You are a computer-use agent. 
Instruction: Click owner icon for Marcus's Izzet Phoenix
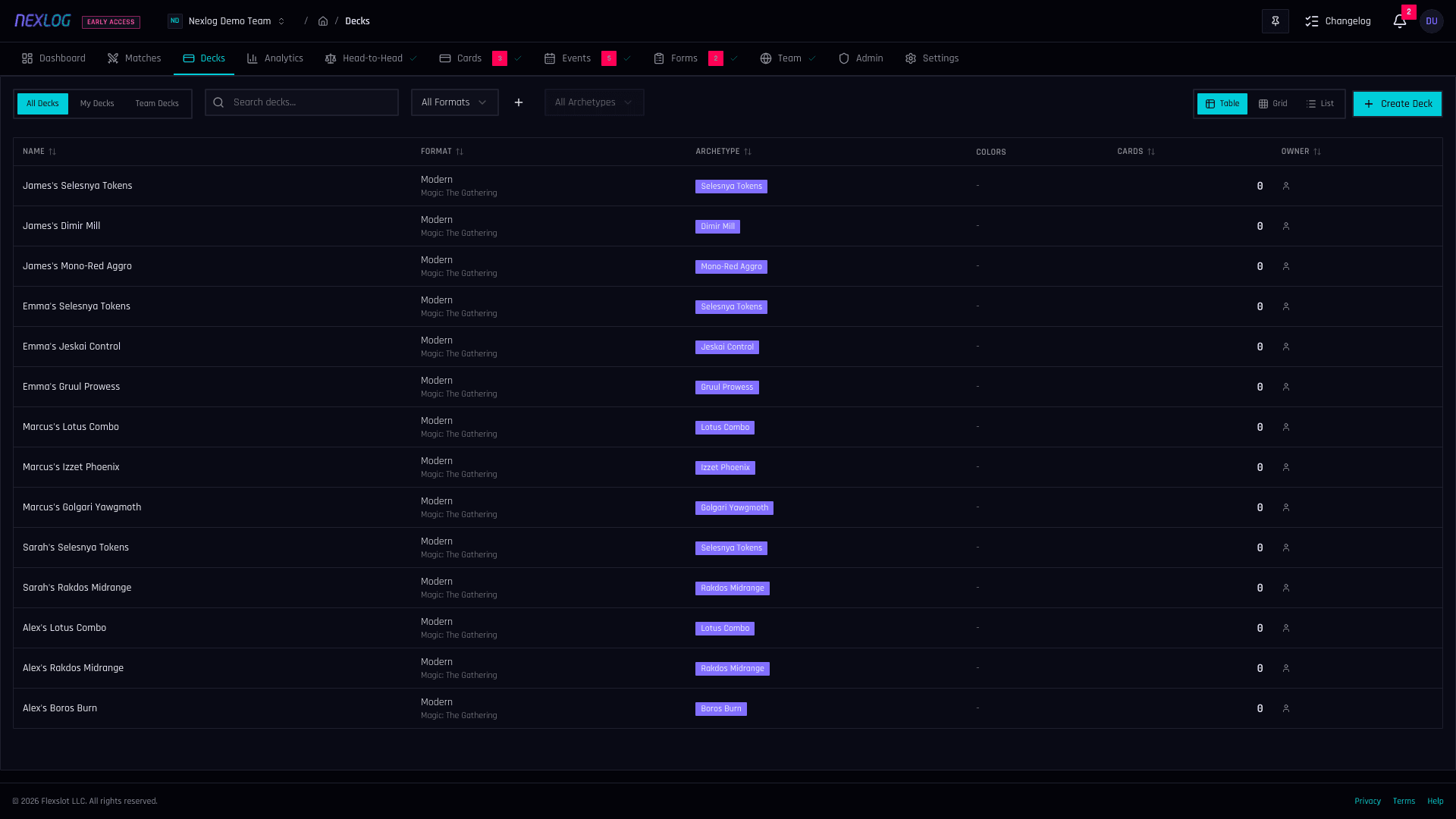pyautogui.click(x=1286, y=467)
